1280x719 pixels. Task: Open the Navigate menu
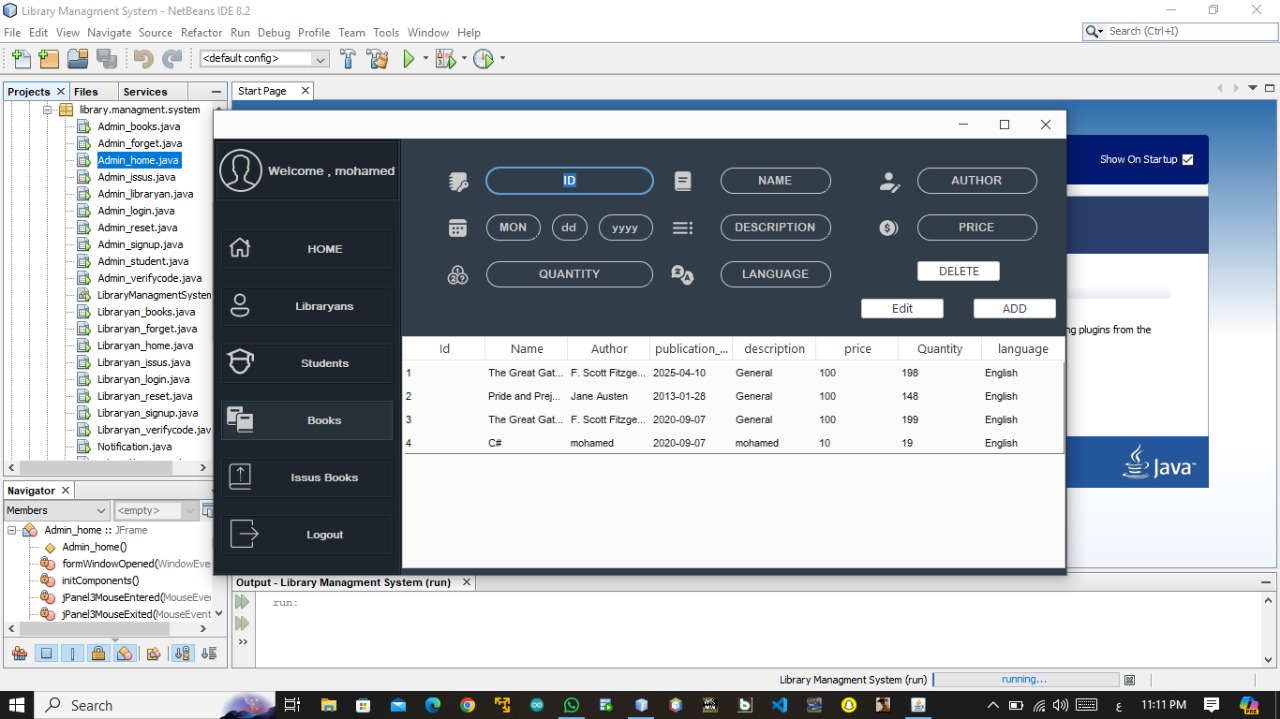(x=109, y=32)
